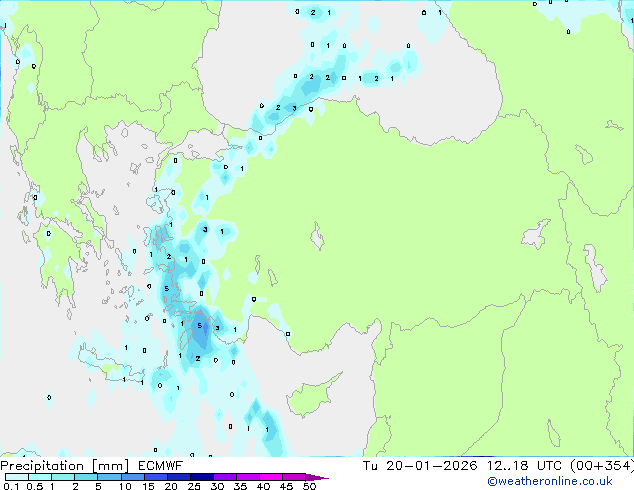Image resolution: width=634 pixels, height=490 pixels.
Task: Click the legend scale label '25'
Action: click(194, 486)
